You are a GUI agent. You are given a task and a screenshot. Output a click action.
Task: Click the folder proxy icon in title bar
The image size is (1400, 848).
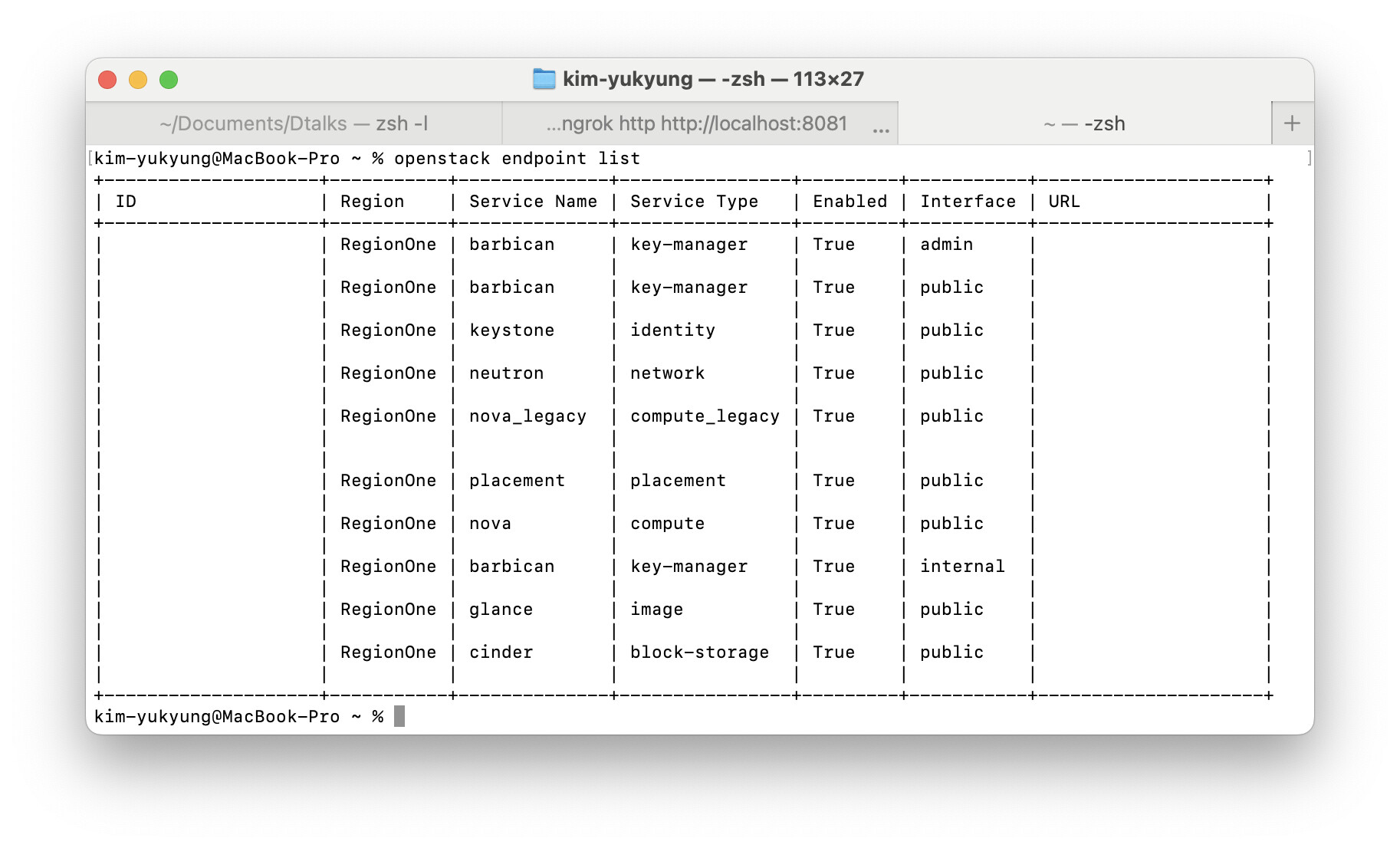544,79
